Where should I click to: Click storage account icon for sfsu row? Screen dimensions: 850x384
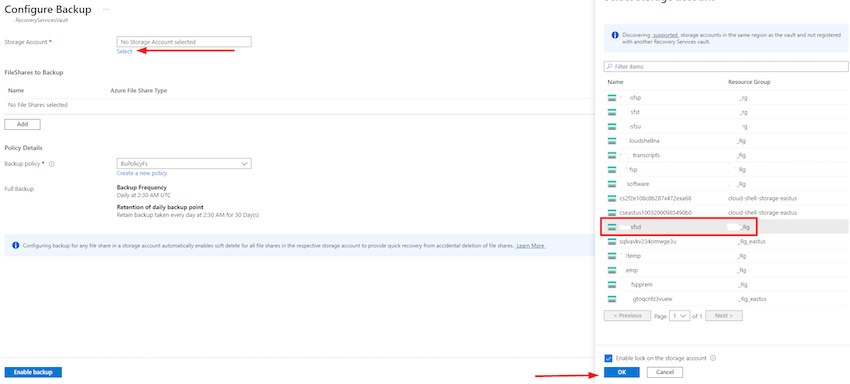click(612, 126)
